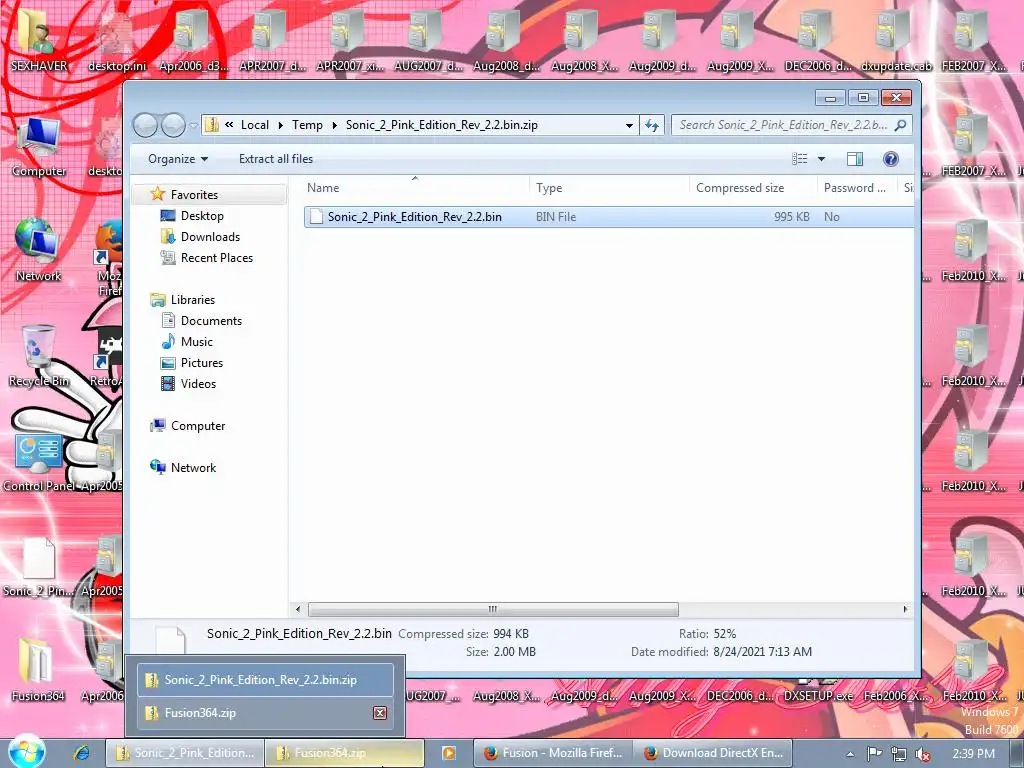Viewport: 1024px width, 768px height.
Task: Click the 2:39 PM clock
Action: 973,754
